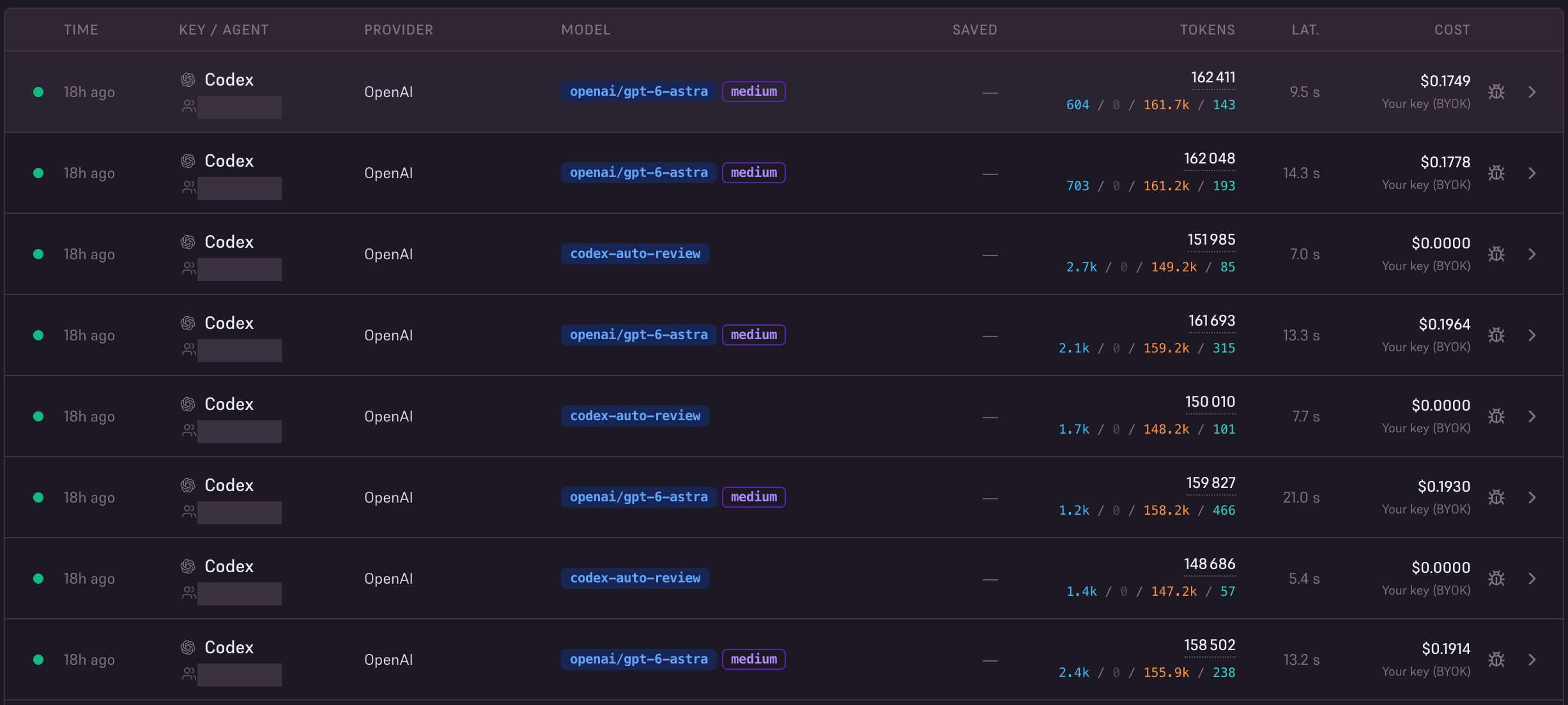The height and width of the screenshot is (705, 1568).
Task: Expand the row costing $0.1914
Action: pos(1532,660)
